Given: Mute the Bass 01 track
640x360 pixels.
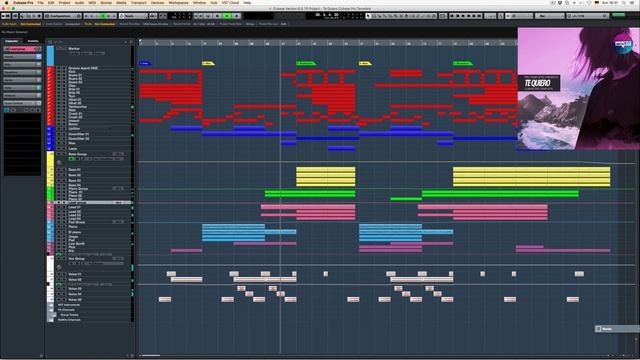Looking at the screenshot, I should point(58,169).
